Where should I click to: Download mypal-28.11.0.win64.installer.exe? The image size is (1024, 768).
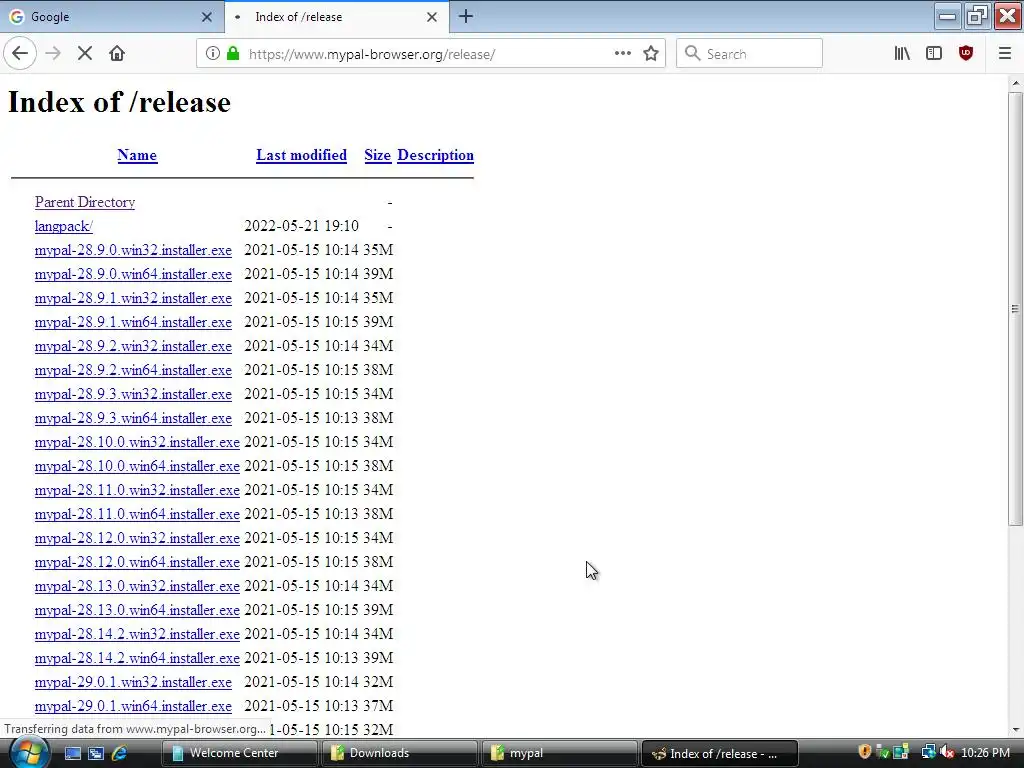137,515
